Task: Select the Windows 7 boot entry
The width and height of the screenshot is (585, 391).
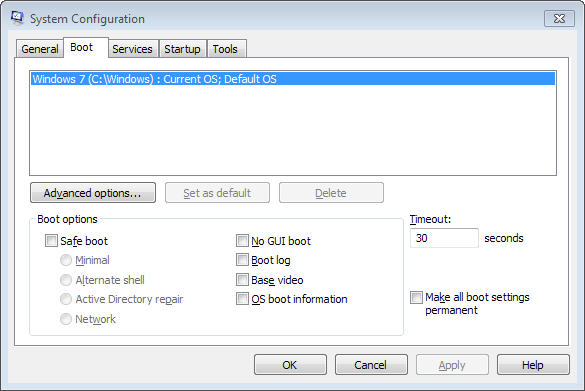Action: [293, 79]
